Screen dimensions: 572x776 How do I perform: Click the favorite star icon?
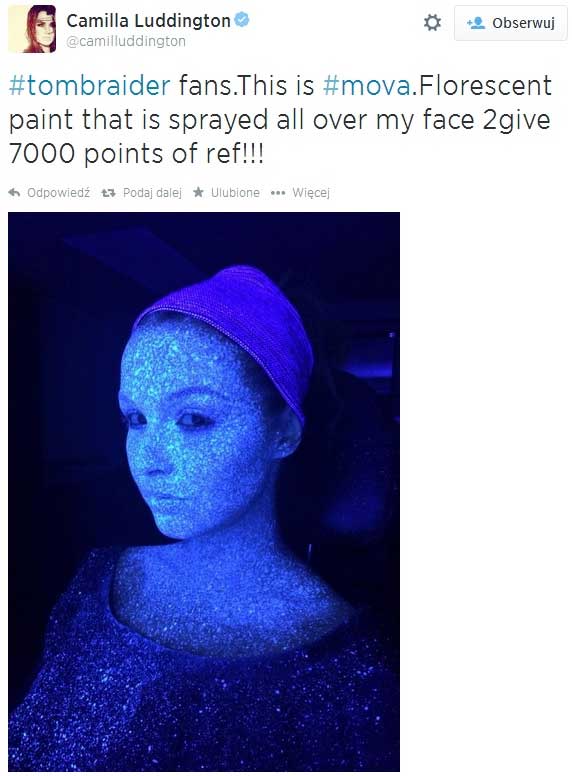tap(198, 192)
